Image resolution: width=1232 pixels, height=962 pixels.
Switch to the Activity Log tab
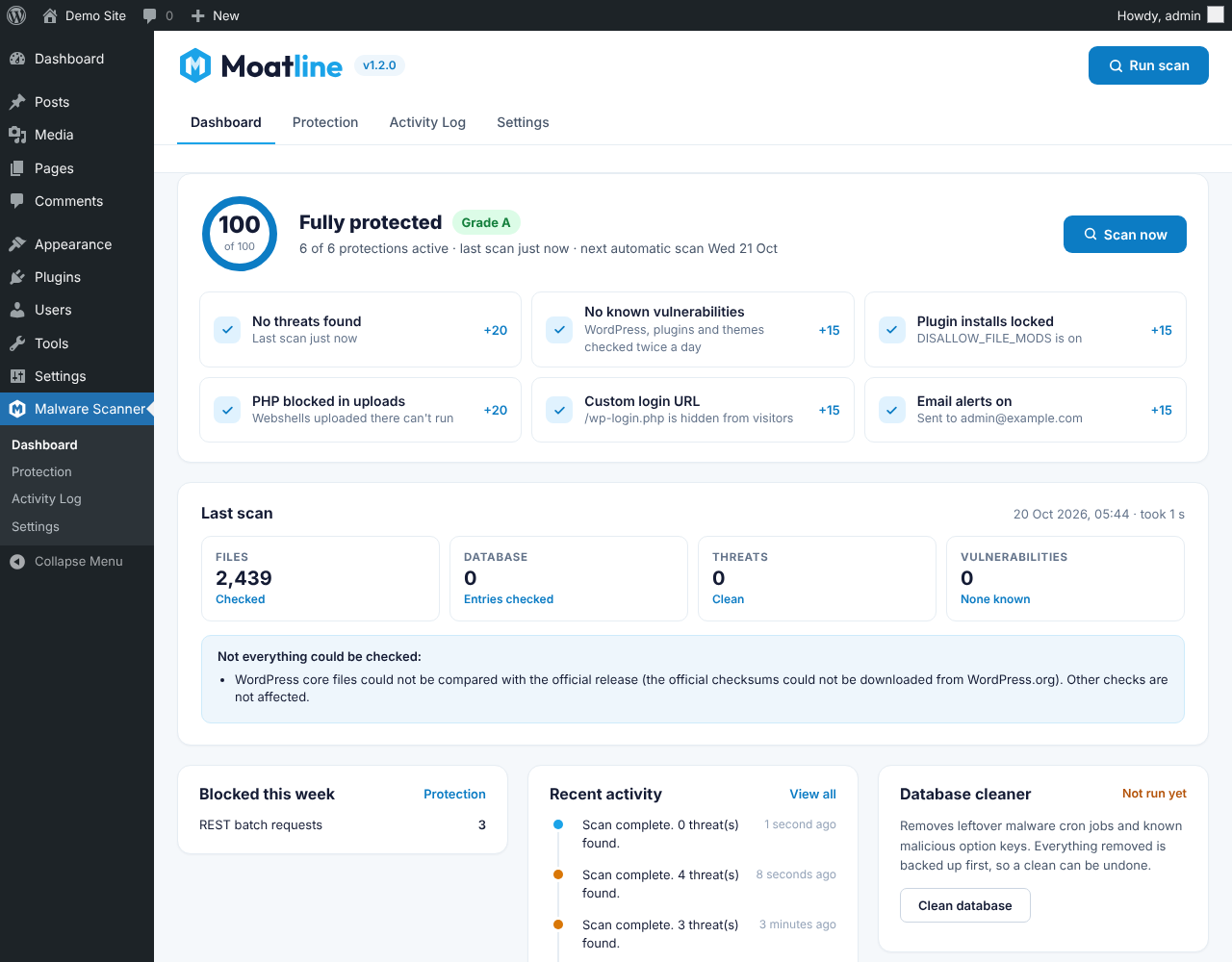point(427,122)
